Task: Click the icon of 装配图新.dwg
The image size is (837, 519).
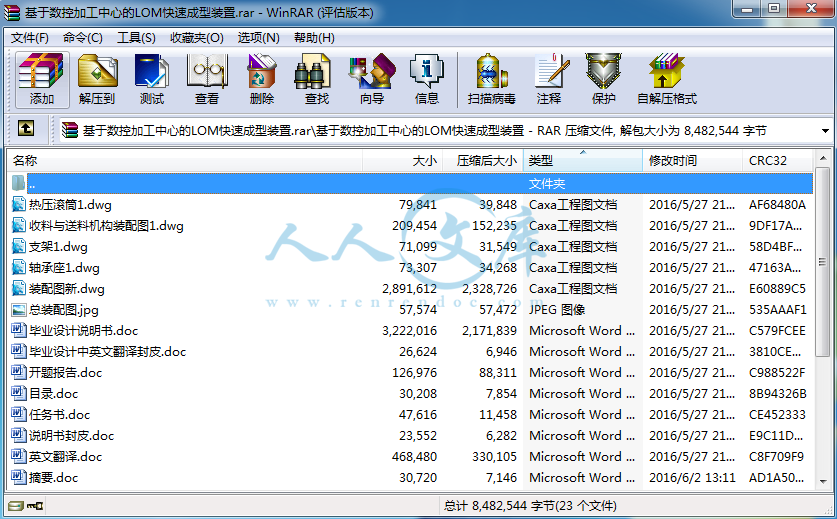Action: click(x=19, y=288)
